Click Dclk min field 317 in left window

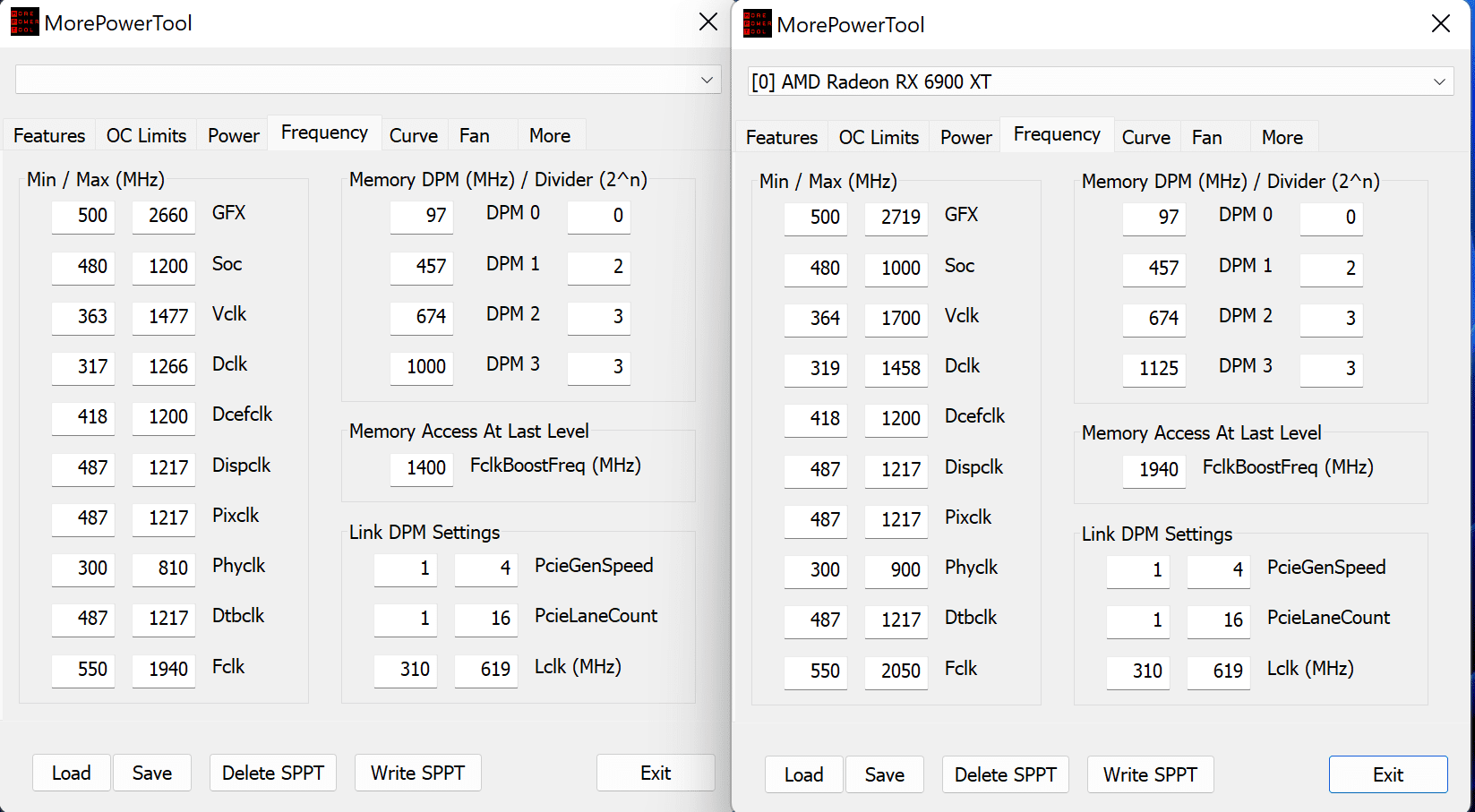(83, 367)
